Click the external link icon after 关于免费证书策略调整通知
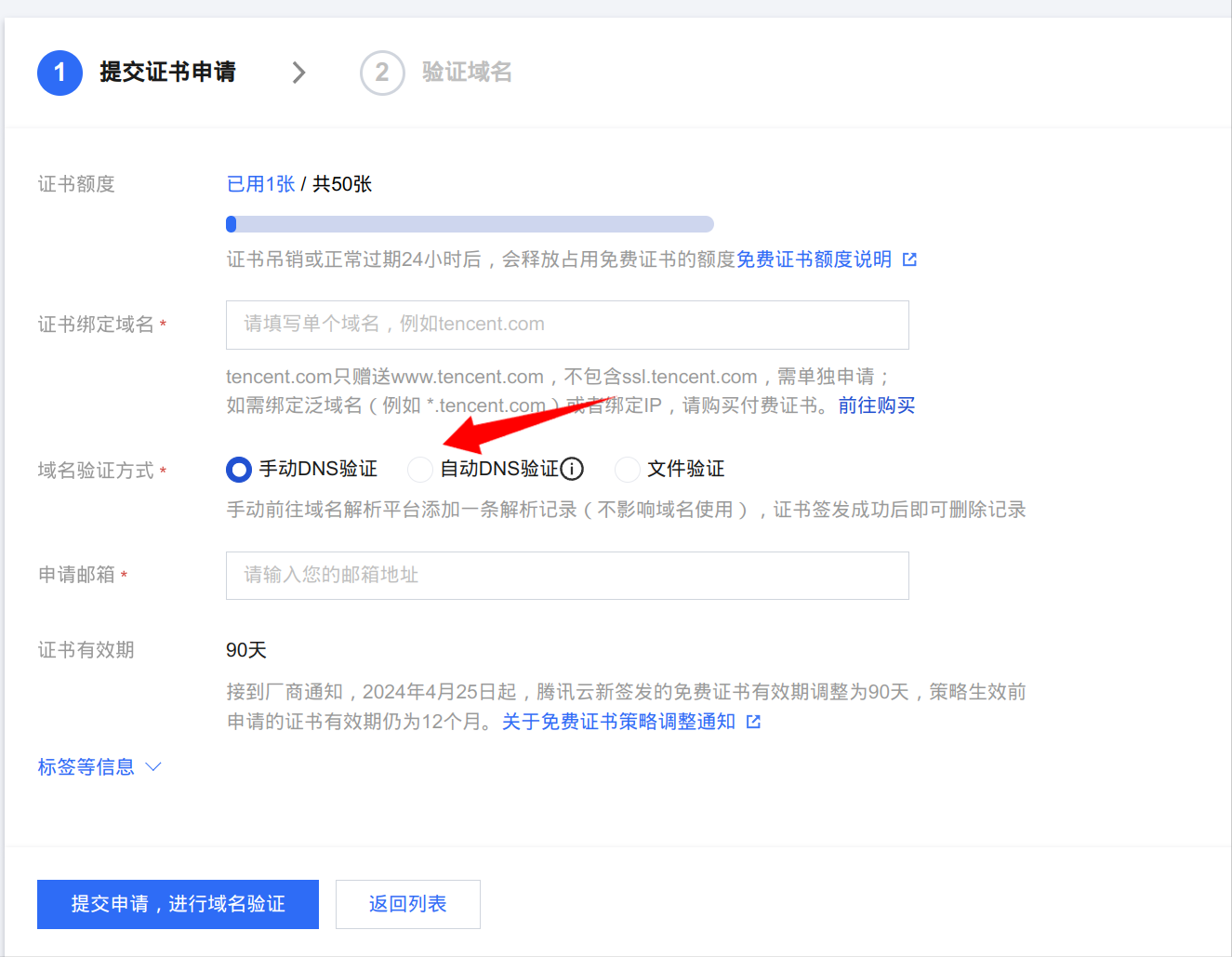Viewport: 1232px width, 957px height. [753, 721]
